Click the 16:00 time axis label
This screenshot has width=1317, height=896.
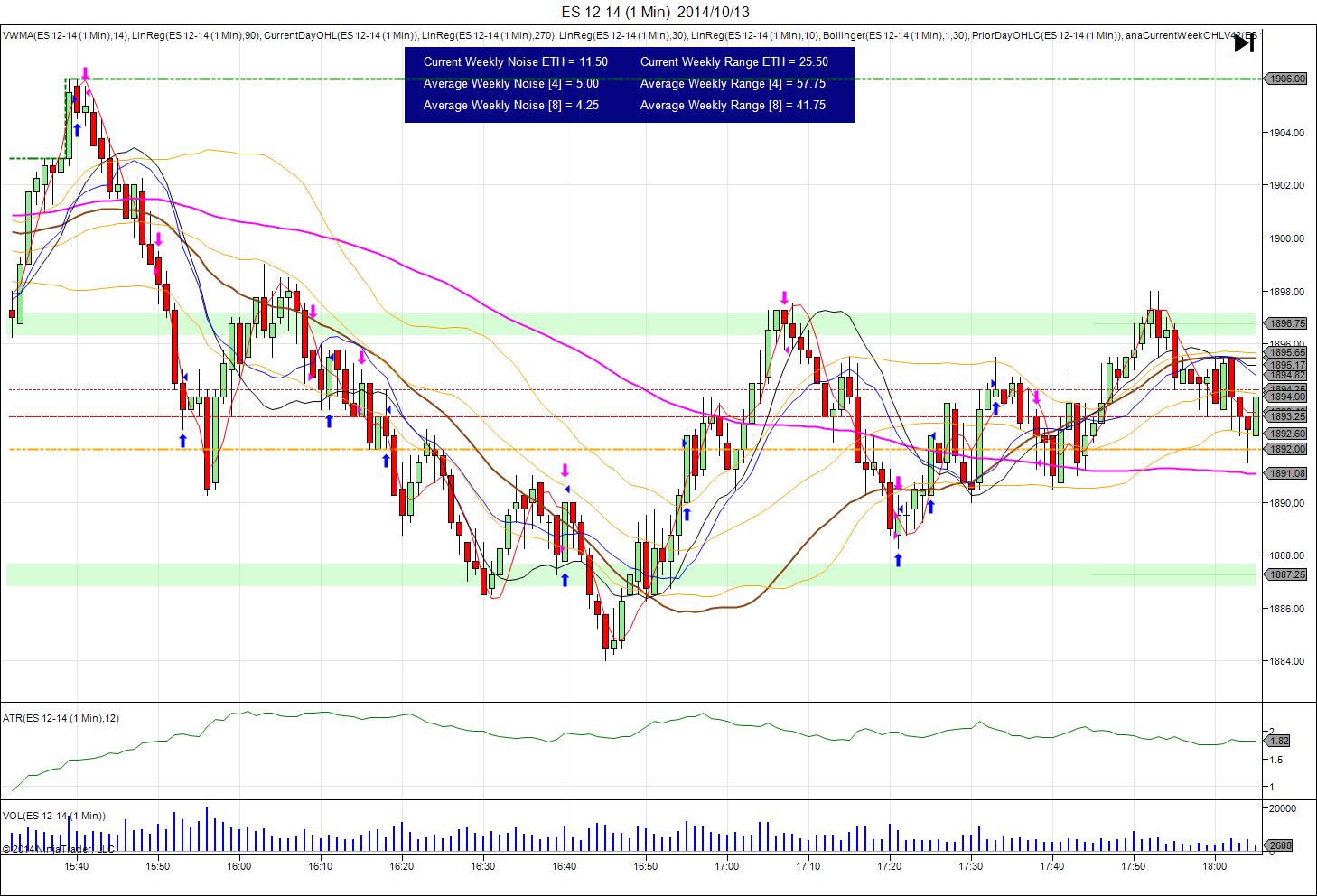[x=238, y=866]
